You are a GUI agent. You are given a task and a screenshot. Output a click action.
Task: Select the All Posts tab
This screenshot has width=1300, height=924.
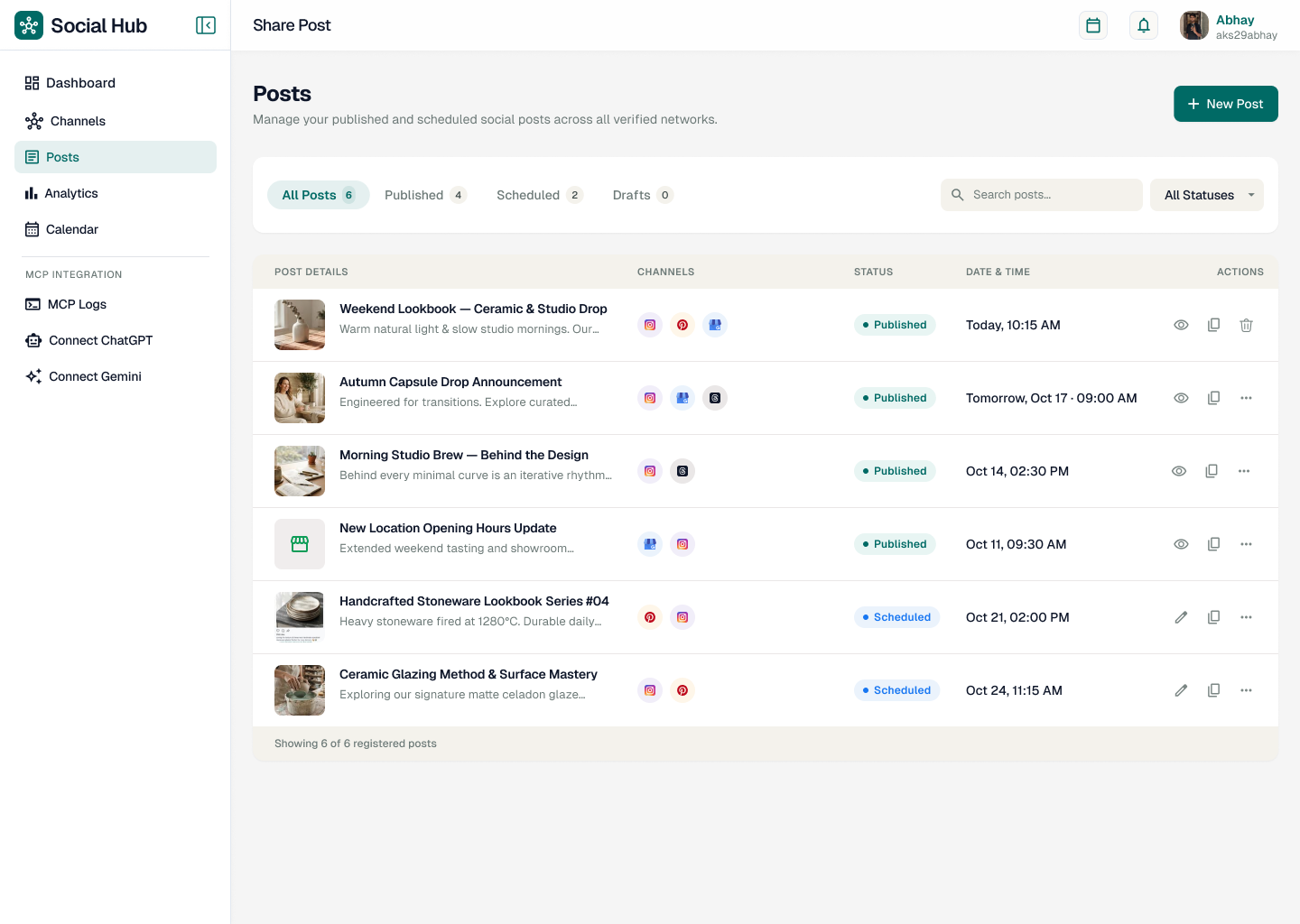(x=319, y=195)
